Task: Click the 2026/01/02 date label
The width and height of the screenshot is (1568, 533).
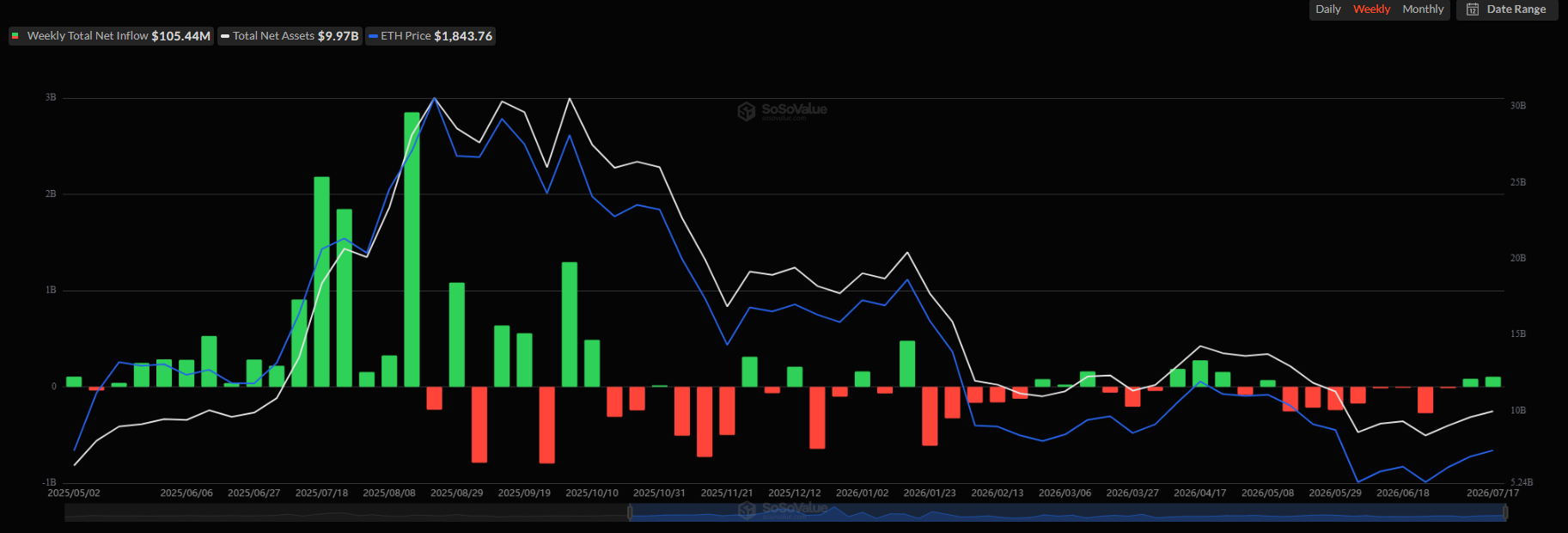Action: click(x=862, y=493)
